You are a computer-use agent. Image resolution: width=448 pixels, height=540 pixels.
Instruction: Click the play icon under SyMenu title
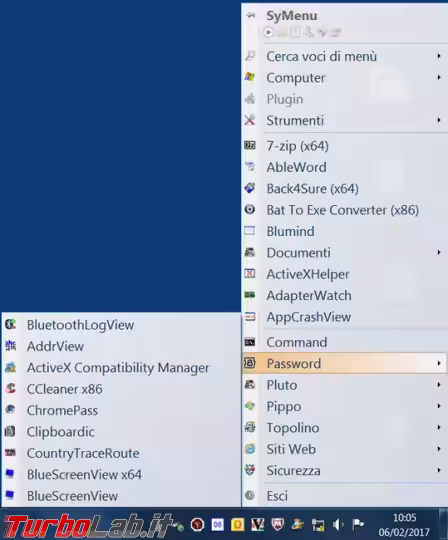269,32
